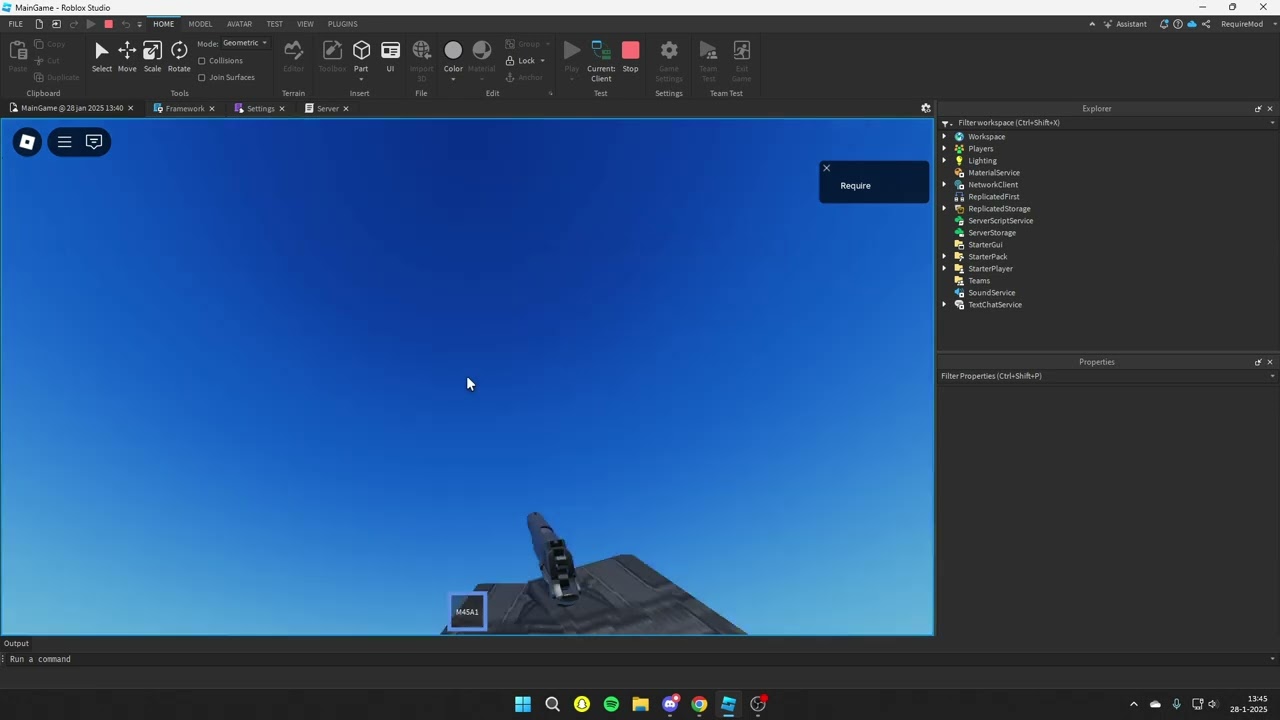
Task: Open the Share icon
Action: pyautogui.click(x=1206, y=24)
